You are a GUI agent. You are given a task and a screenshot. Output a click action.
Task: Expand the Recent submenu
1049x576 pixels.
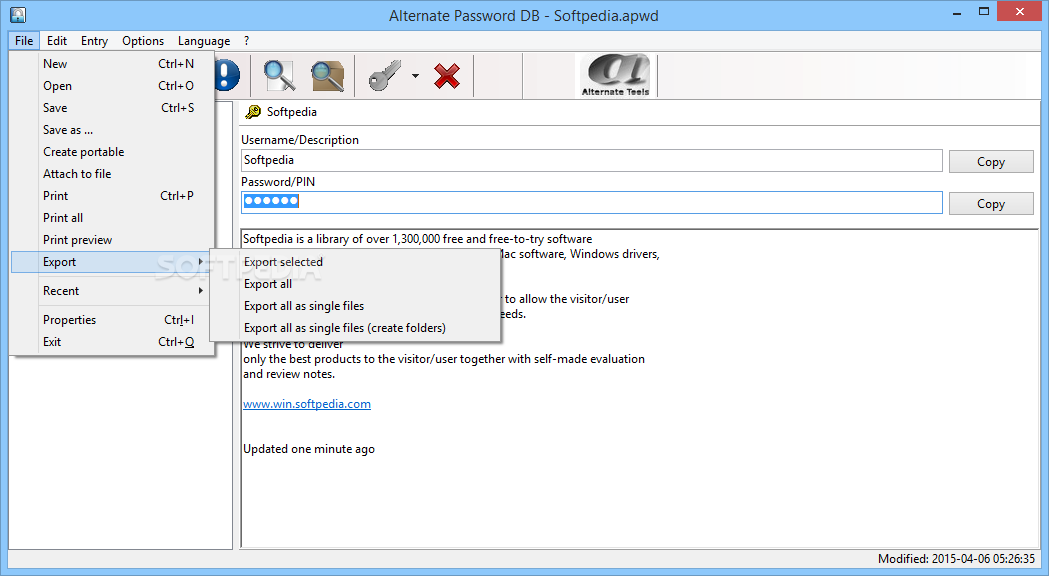(112, 291)
